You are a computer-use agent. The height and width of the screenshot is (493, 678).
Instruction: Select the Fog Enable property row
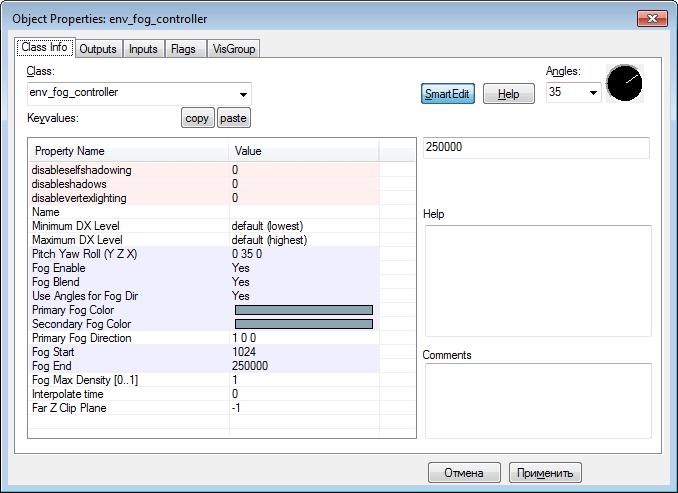[x=130, y=268]
